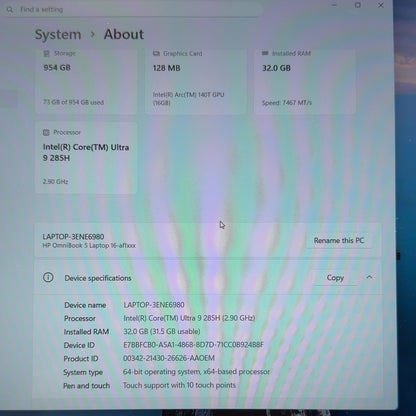Viewport: 416px width, 416px height.
Task: Click the Installed RAM chip icon
Action: tap(265, 53)
